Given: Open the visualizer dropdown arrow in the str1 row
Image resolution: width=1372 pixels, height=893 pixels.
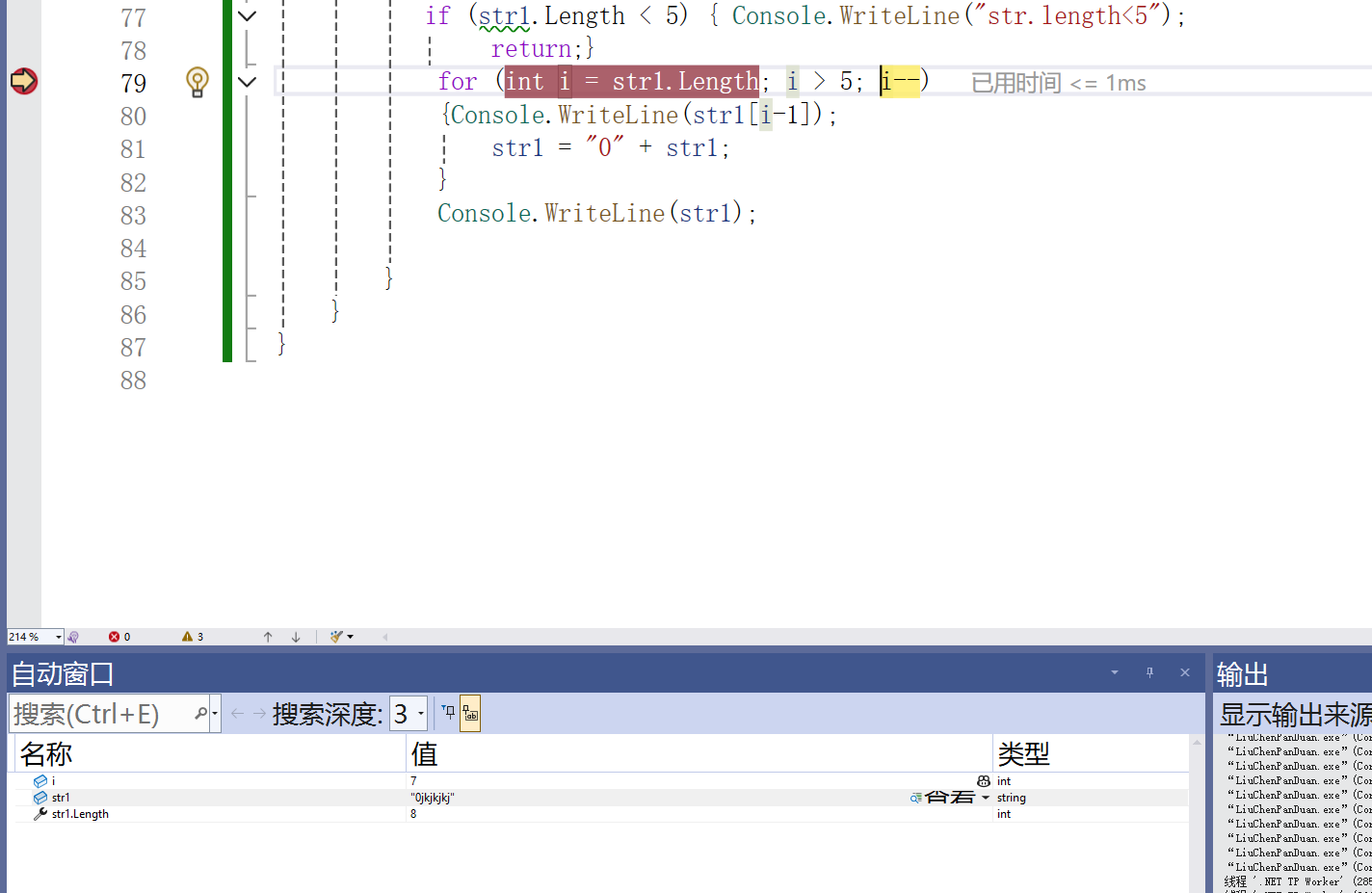Looking at the screenshot, I should 986,798.
